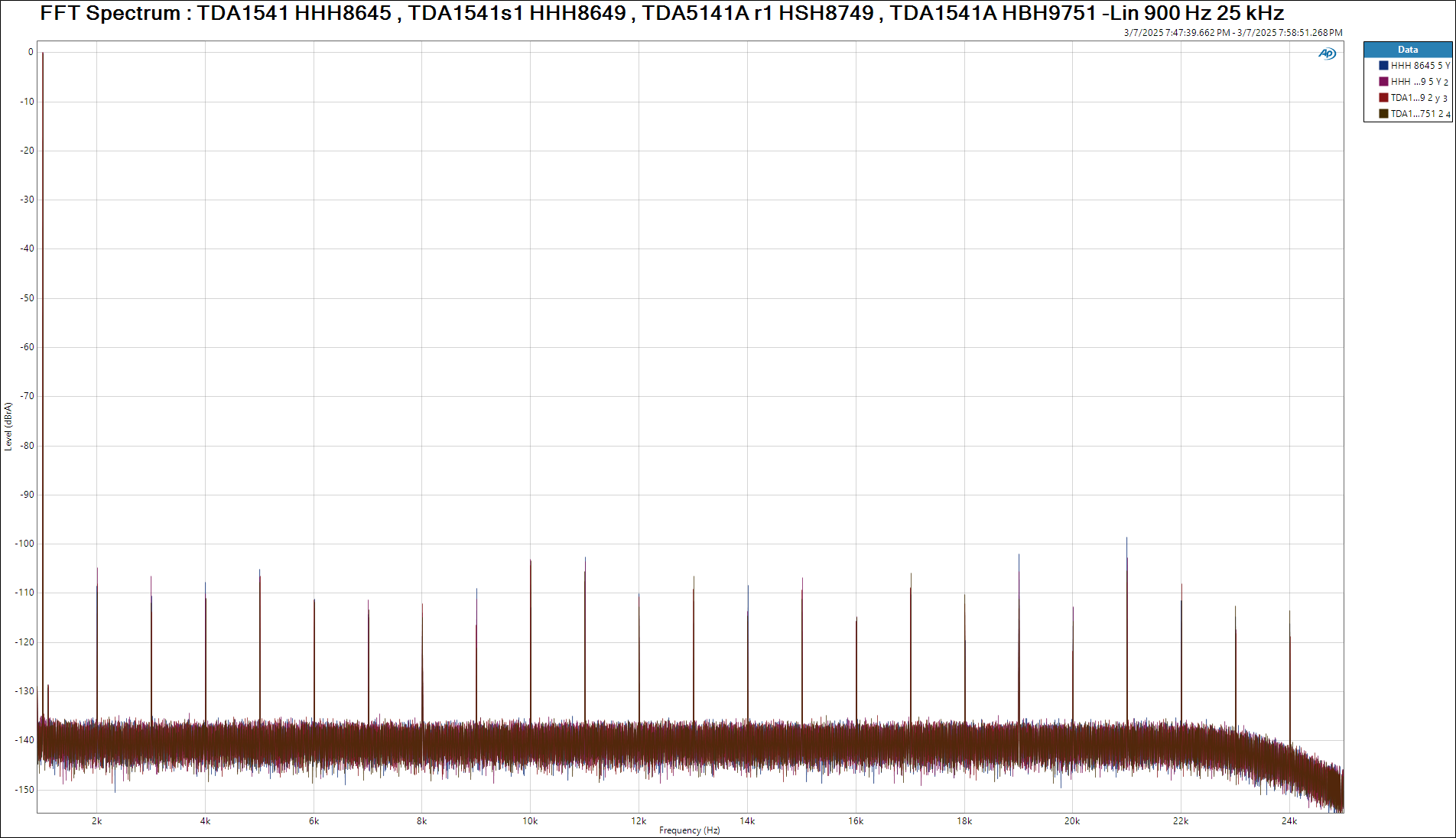Click the purple swatch in the legend
Viewport: 1456px width, 838px height.
click(x=1383, y=82)
